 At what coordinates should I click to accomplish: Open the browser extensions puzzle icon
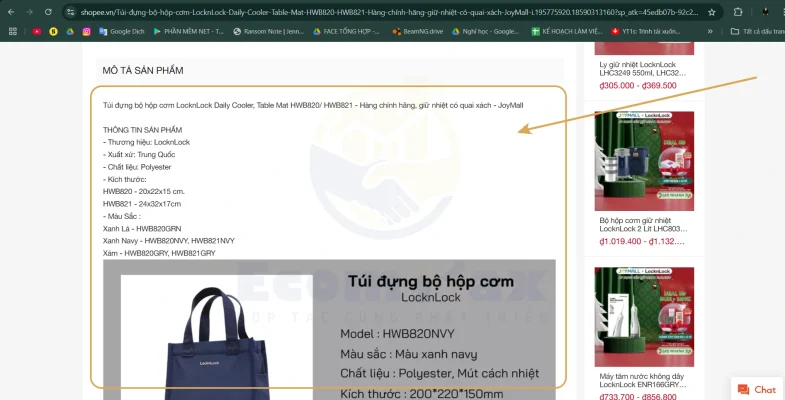coord(737,12)
